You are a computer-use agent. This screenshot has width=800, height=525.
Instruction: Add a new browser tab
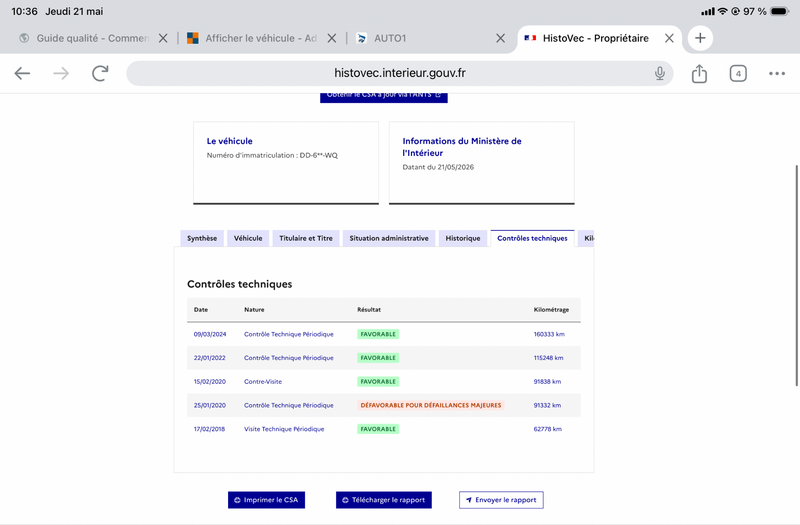pyautogui.click(x=700, y=38)
